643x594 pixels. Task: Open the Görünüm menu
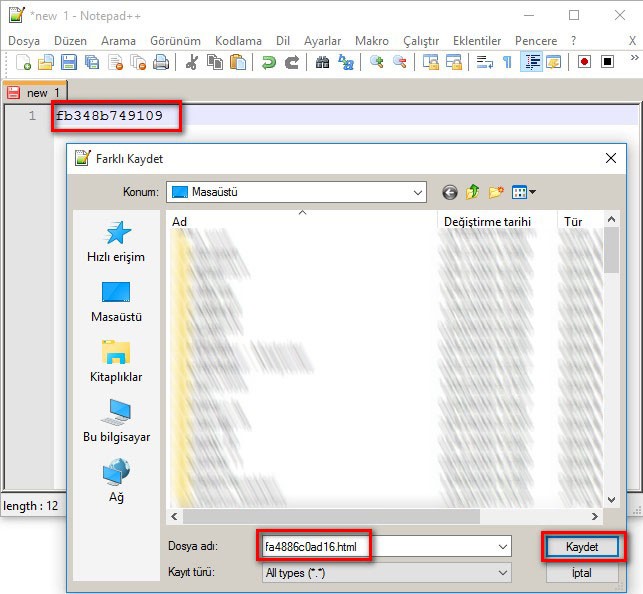[175, 41]
